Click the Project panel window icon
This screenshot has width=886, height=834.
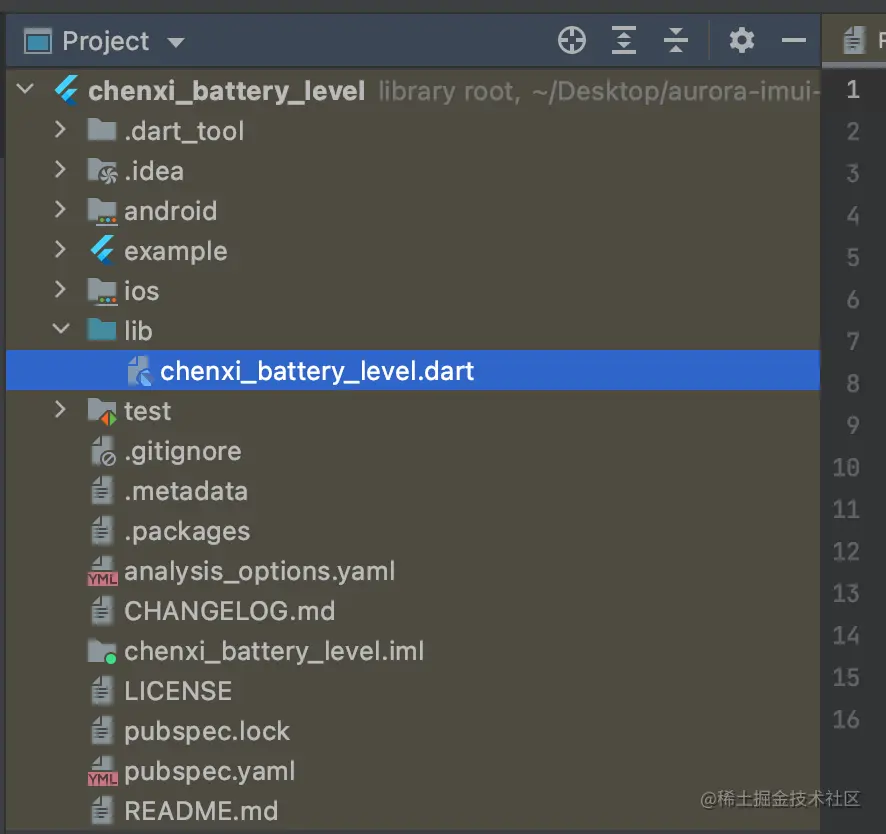click(x=38, y=41)
